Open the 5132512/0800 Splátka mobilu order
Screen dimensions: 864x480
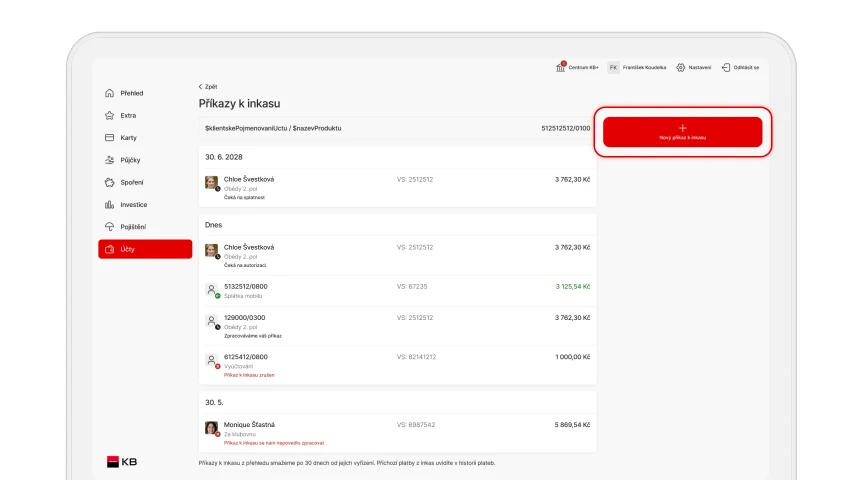click(397, 291)
